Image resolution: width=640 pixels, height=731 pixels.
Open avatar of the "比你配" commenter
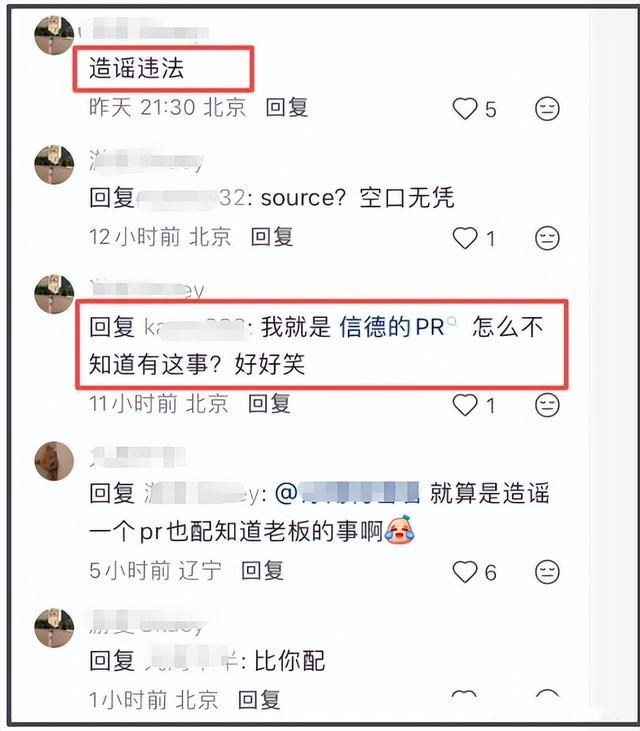(x=54, y=628)
